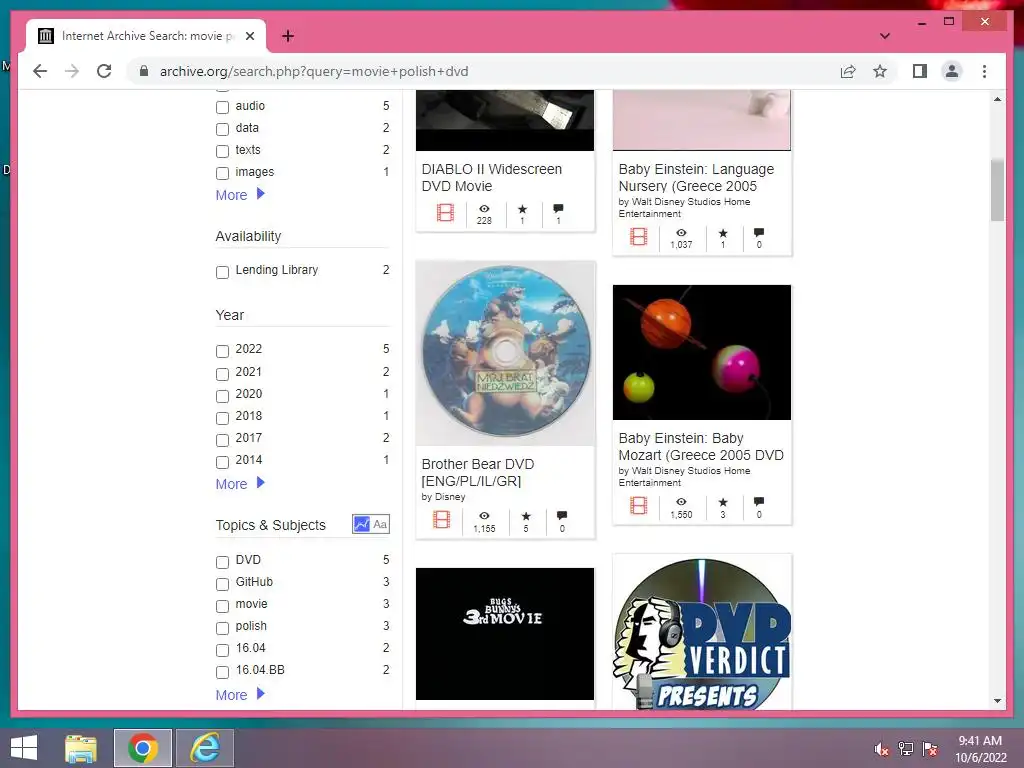Tick the texts media type checkbox
This screenshot has height=768, width=1024.
(223, 151)
